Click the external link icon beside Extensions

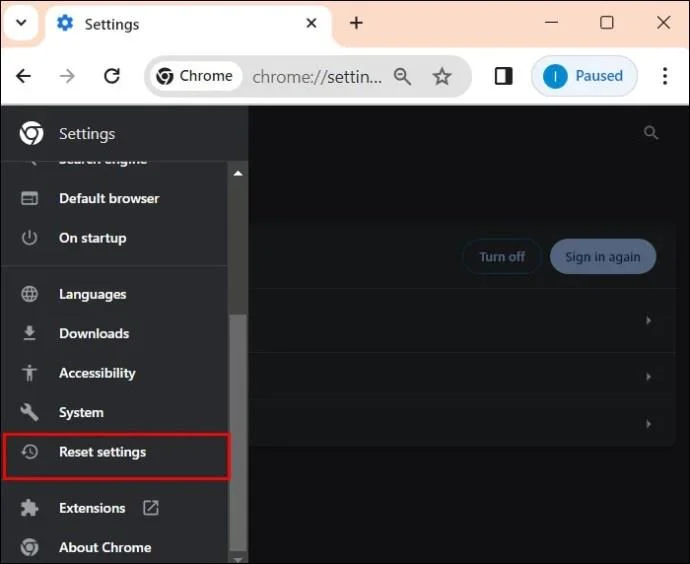150,508
